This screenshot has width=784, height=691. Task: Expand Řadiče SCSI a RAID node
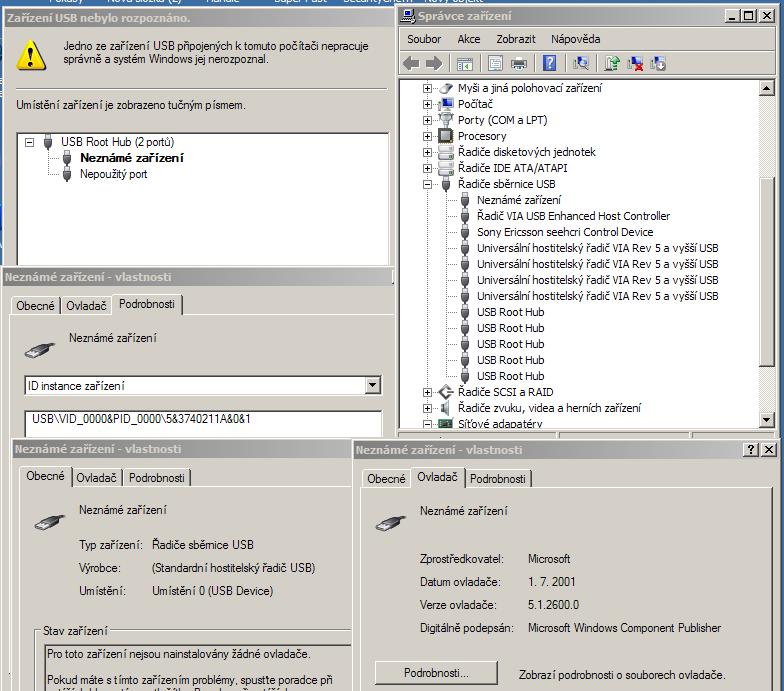tap(427, 392)
